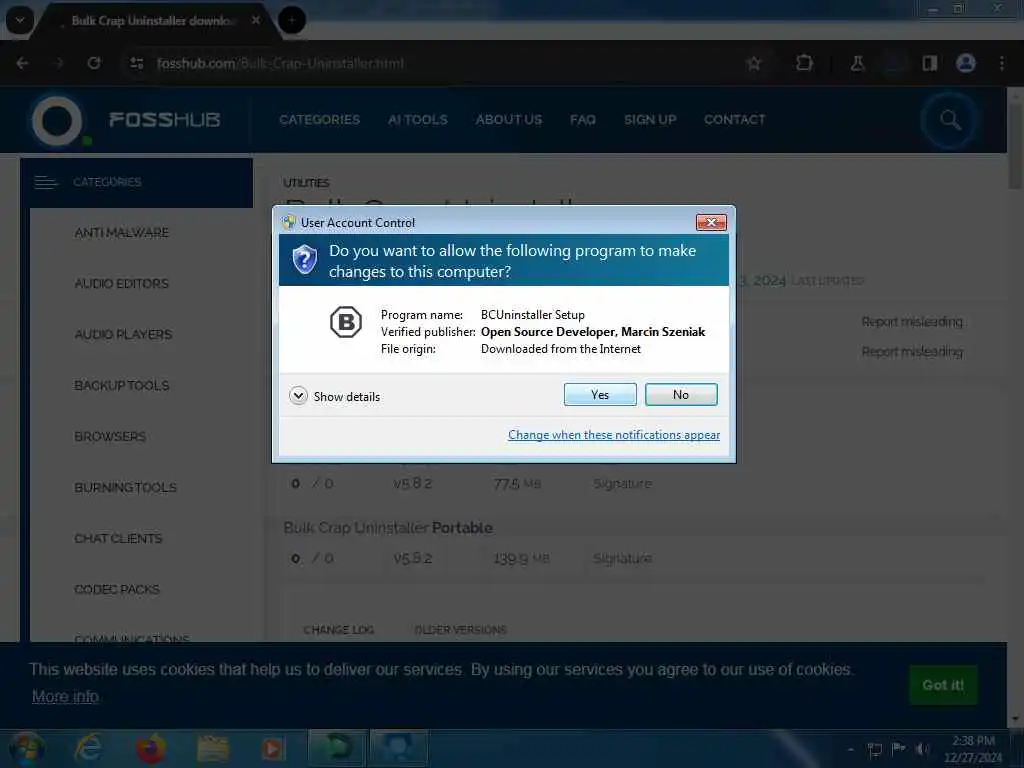Click page vertical scrollbar thumb
Screen dimensions: 1024x768
click(x=1015, y=145)
